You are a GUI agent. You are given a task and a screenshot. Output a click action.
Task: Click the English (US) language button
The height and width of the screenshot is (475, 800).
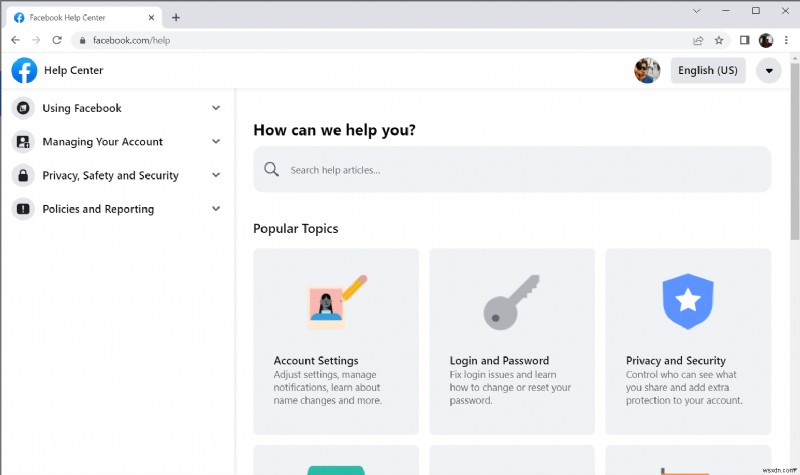[x=707, y=70]
